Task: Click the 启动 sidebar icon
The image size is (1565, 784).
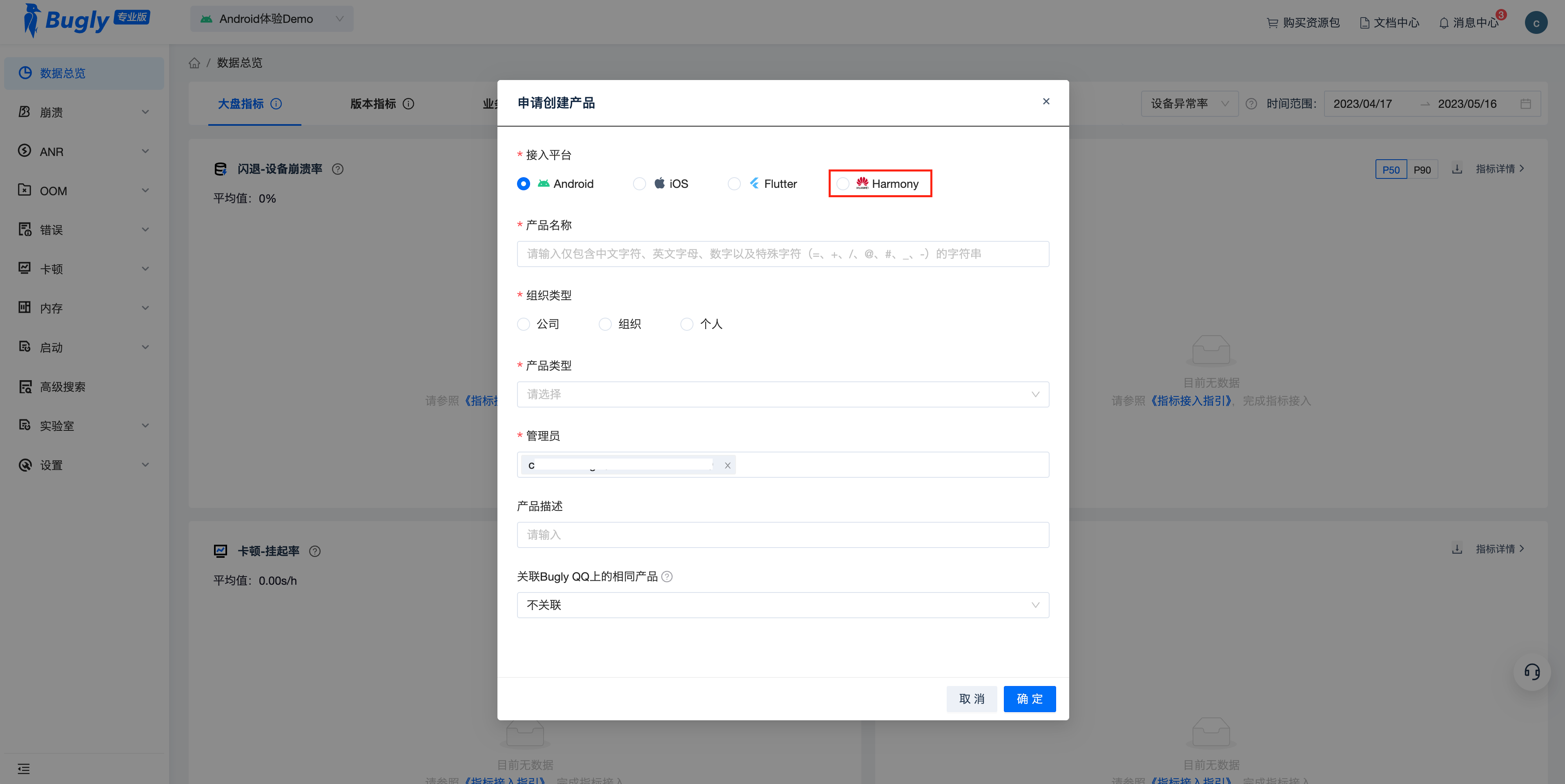Action: point(25,347)
